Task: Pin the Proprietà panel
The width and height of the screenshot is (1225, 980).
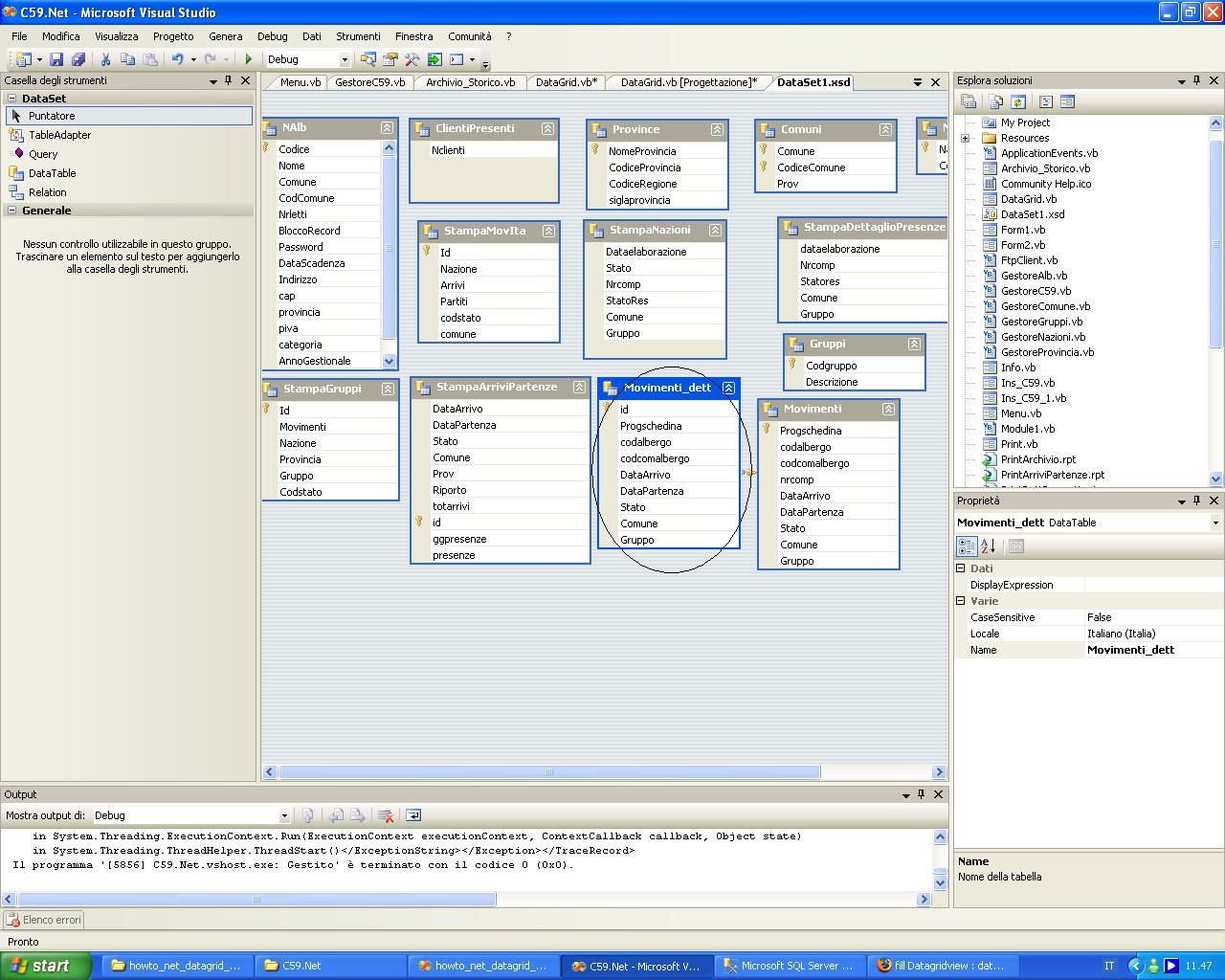Action: [1197, 501]
